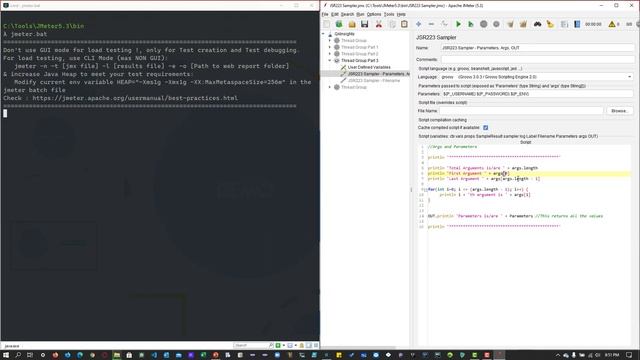
Task: Open the notification center icon in tray
Action: coord(629,355)
